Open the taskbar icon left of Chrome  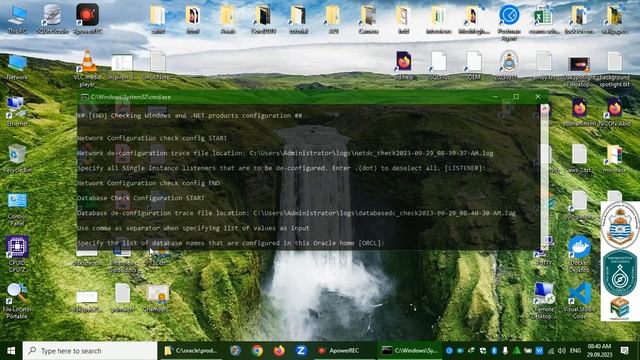click(x=235, y=351)
